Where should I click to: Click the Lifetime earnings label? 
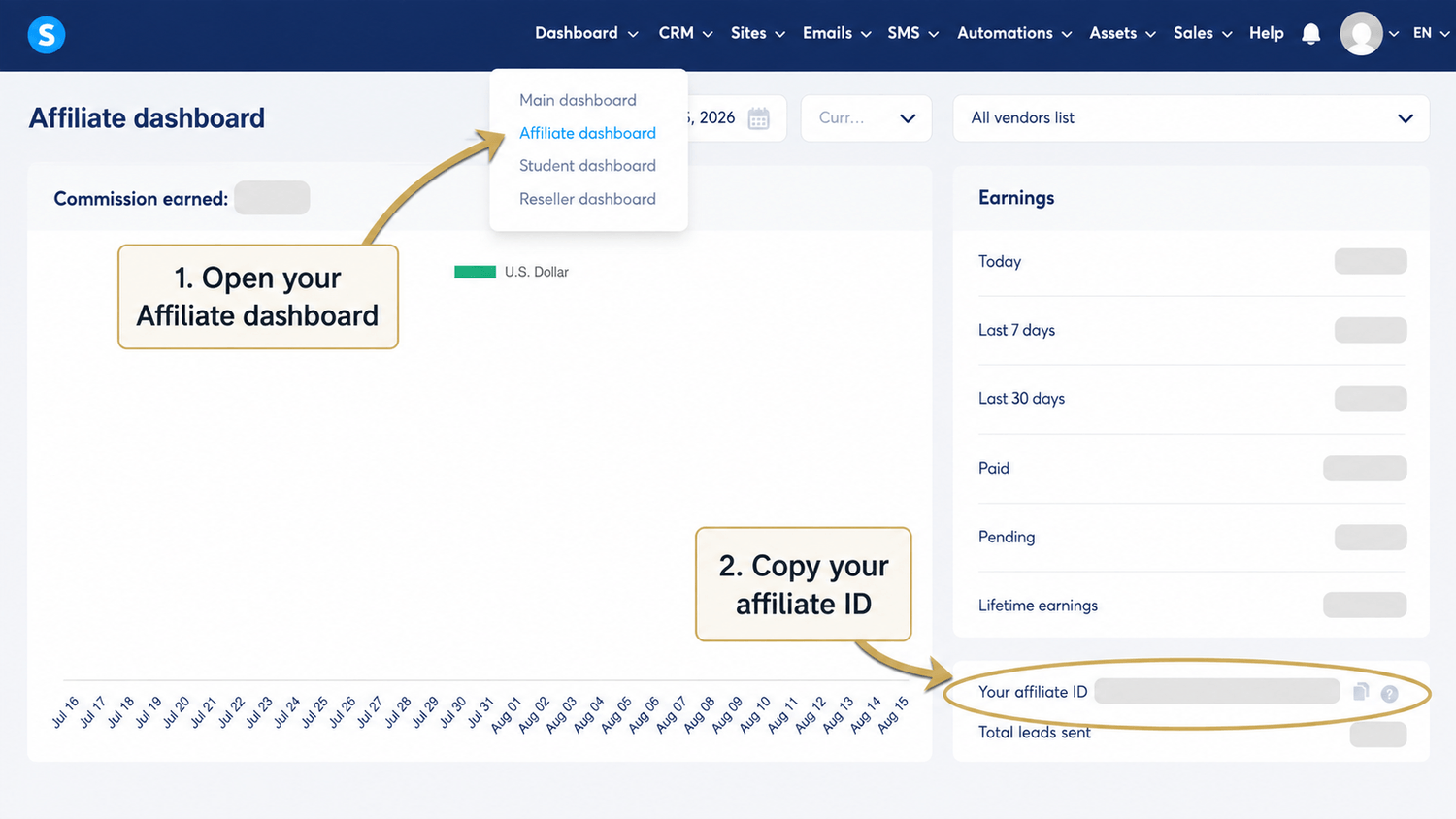pyautogui.click(x=1038, y=606)
